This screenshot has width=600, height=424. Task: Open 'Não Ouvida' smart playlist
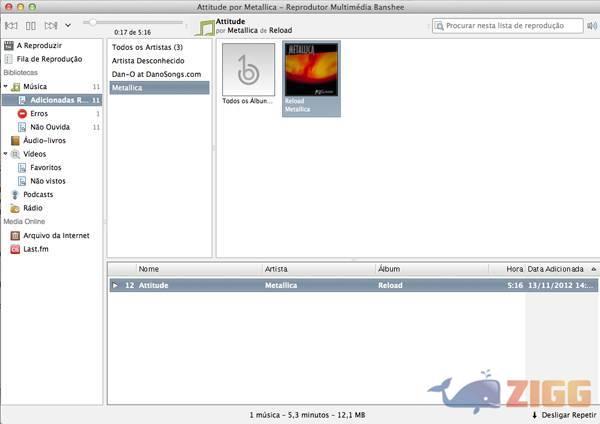[50, 127]
